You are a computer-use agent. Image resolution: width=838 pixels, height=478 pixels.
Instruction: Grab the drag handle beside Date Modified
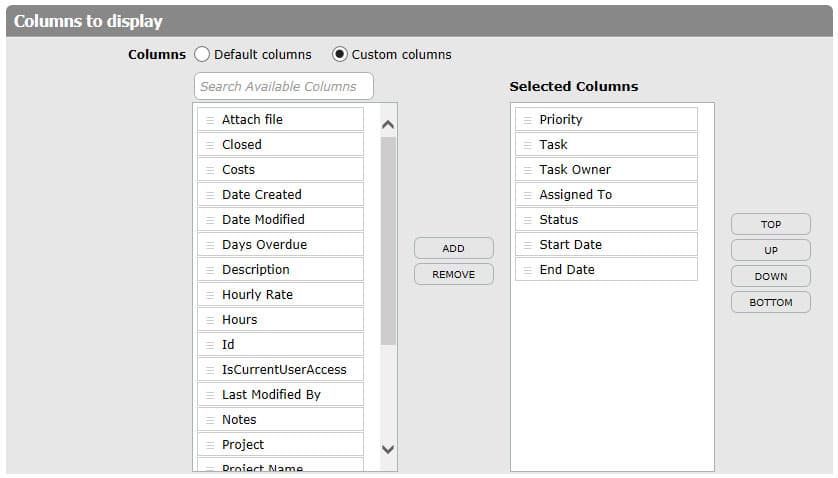click(210, 220)
